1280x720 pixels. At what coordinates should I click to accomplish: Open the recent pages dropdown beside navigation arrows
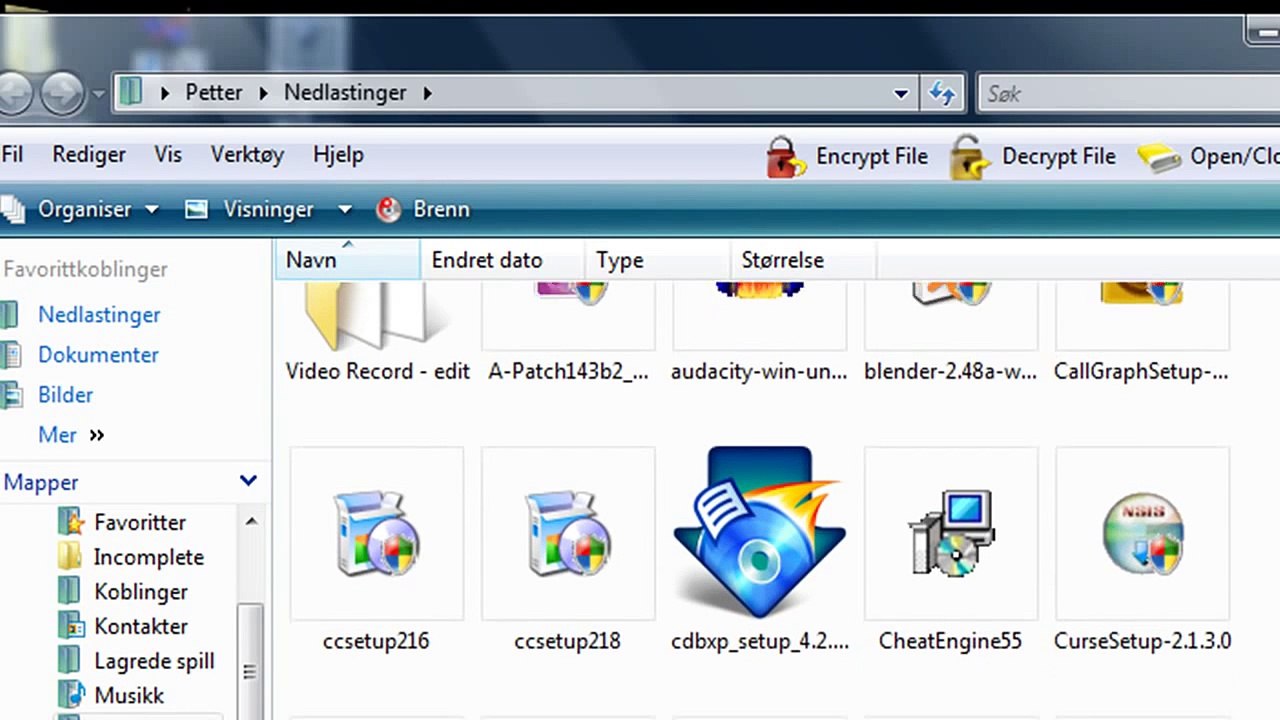coord(98,95)
